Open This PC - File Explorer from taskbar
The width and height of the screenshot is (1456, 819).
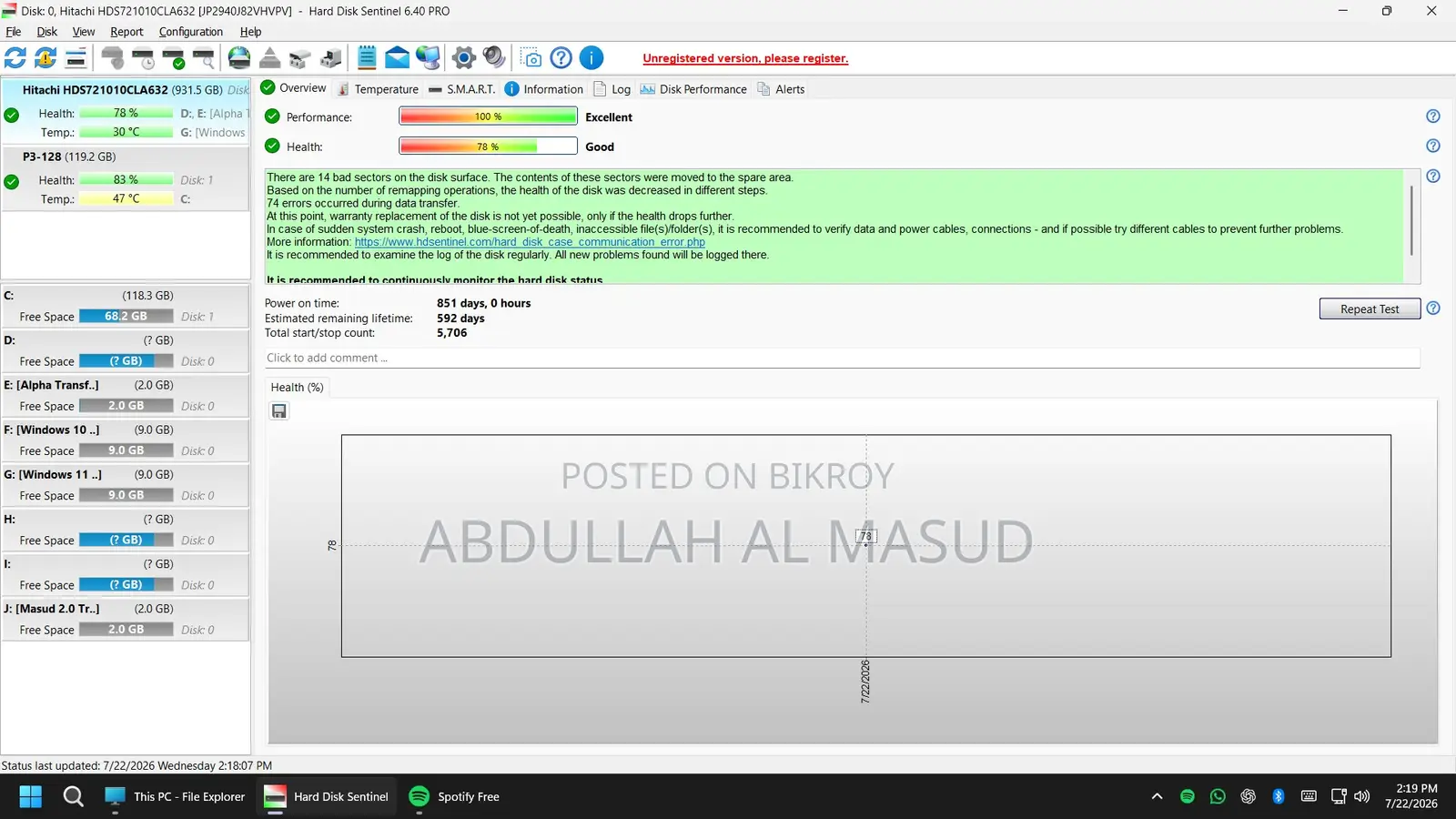(x=175, y=796)
